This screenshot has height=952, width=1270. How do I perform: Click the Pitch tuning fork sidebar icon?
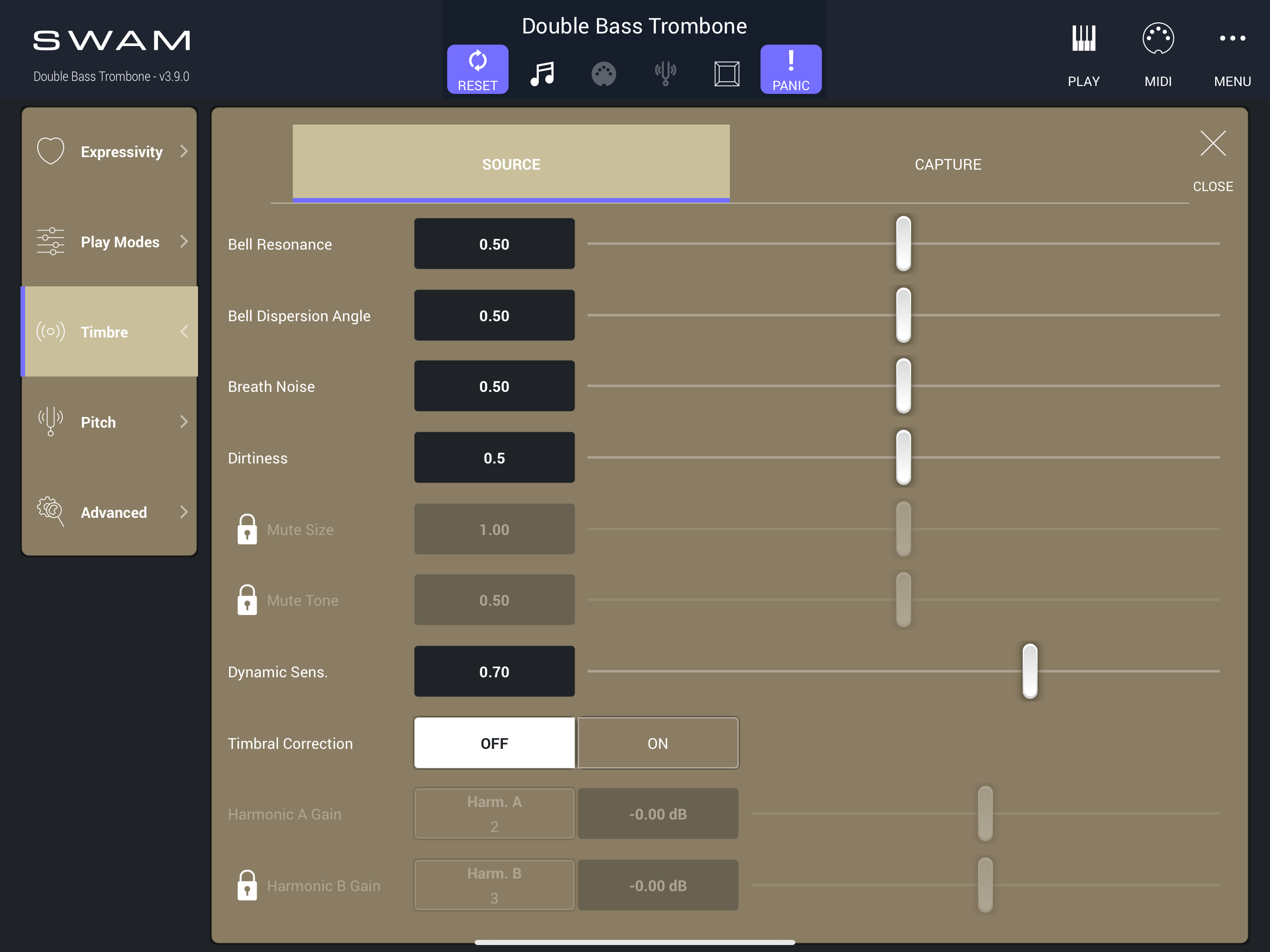coord(51,422)
